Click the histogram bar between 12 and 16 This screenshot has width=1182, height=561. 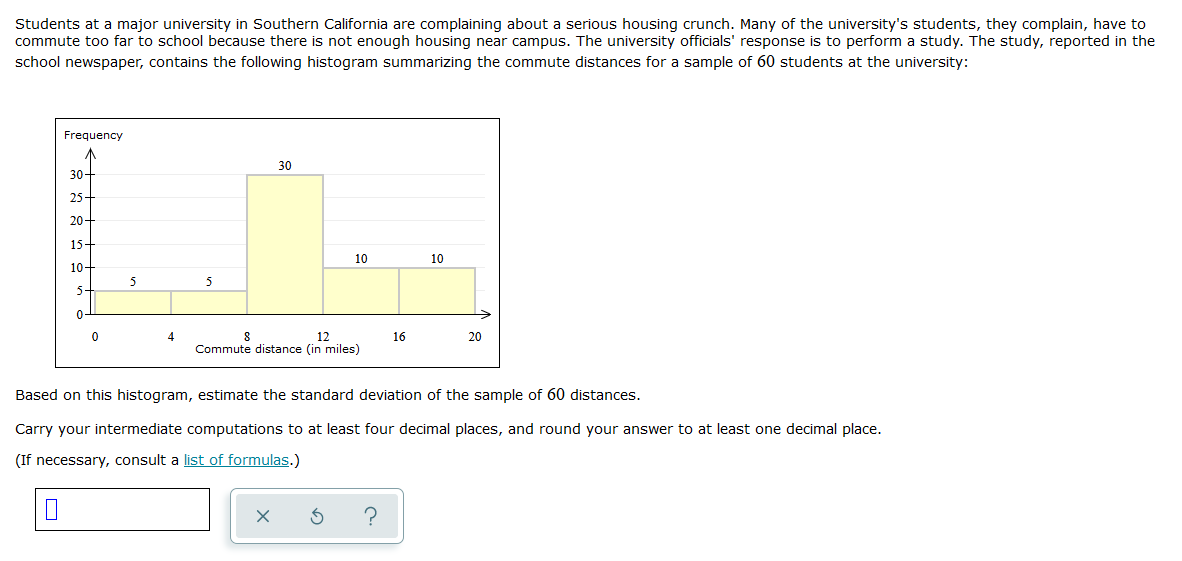click(361, 290)
